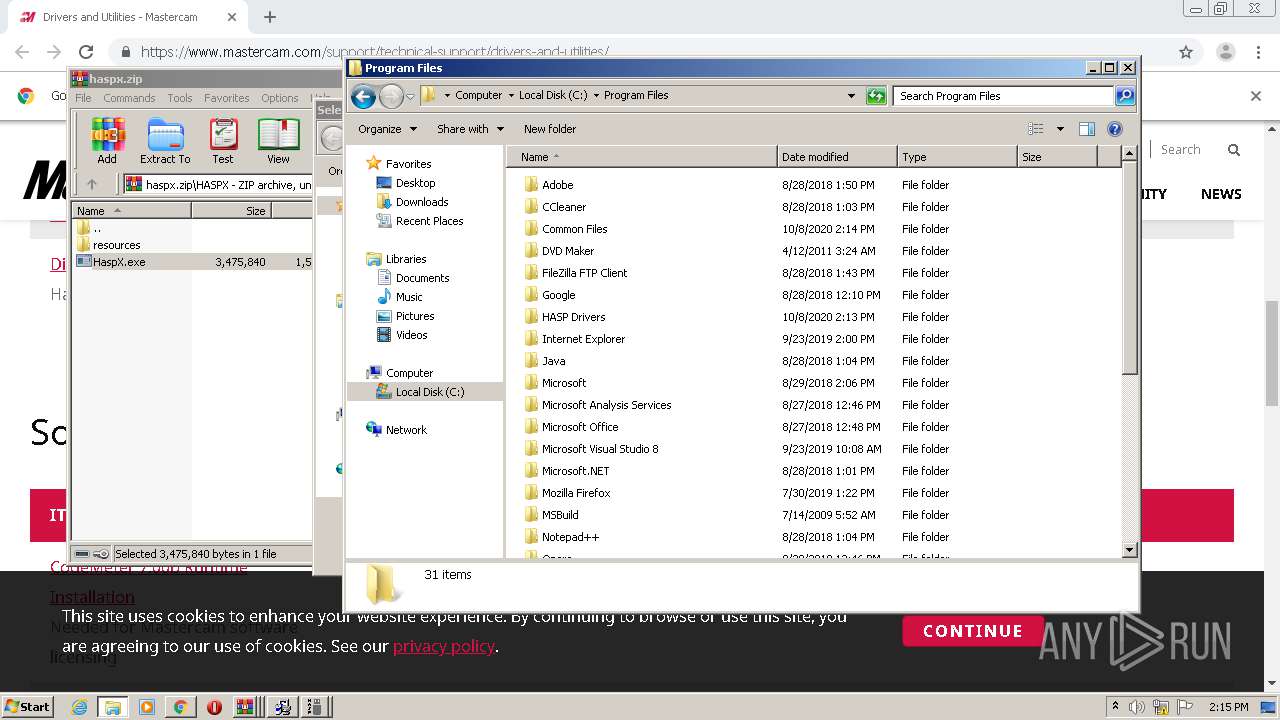
Task: Open address bar history dropdown in Explorer
Action: pyautogui.click(x=851, y=96)
